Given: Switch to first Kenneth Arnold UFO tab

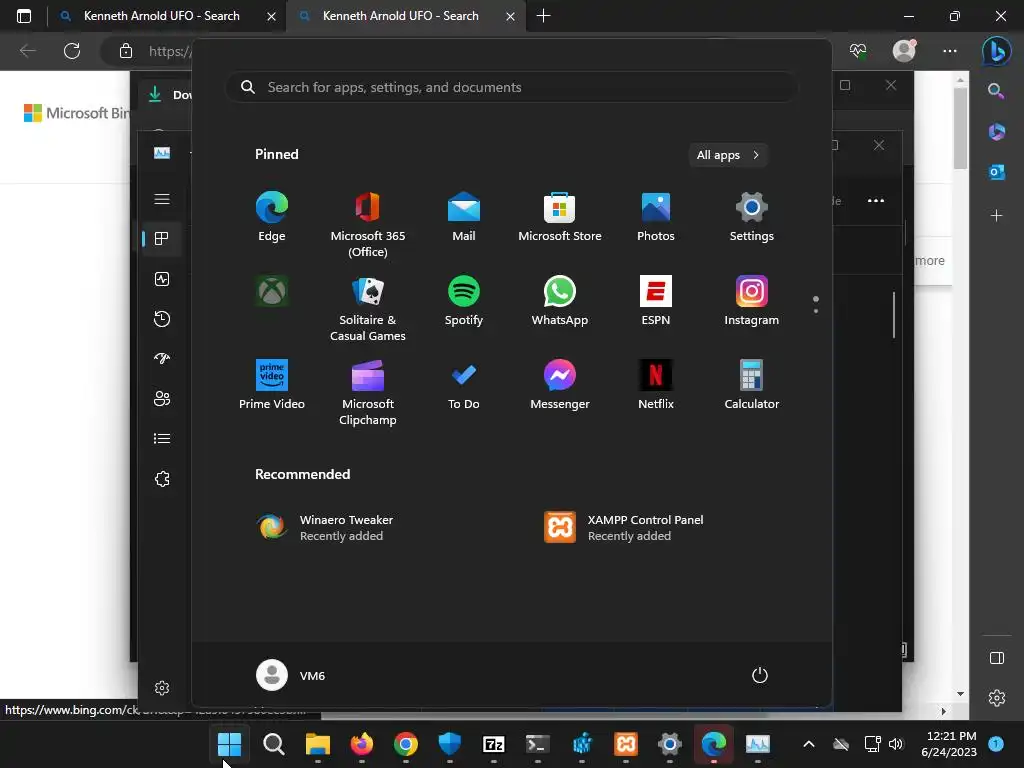Looking at the screenshot, I should [161, 16].
